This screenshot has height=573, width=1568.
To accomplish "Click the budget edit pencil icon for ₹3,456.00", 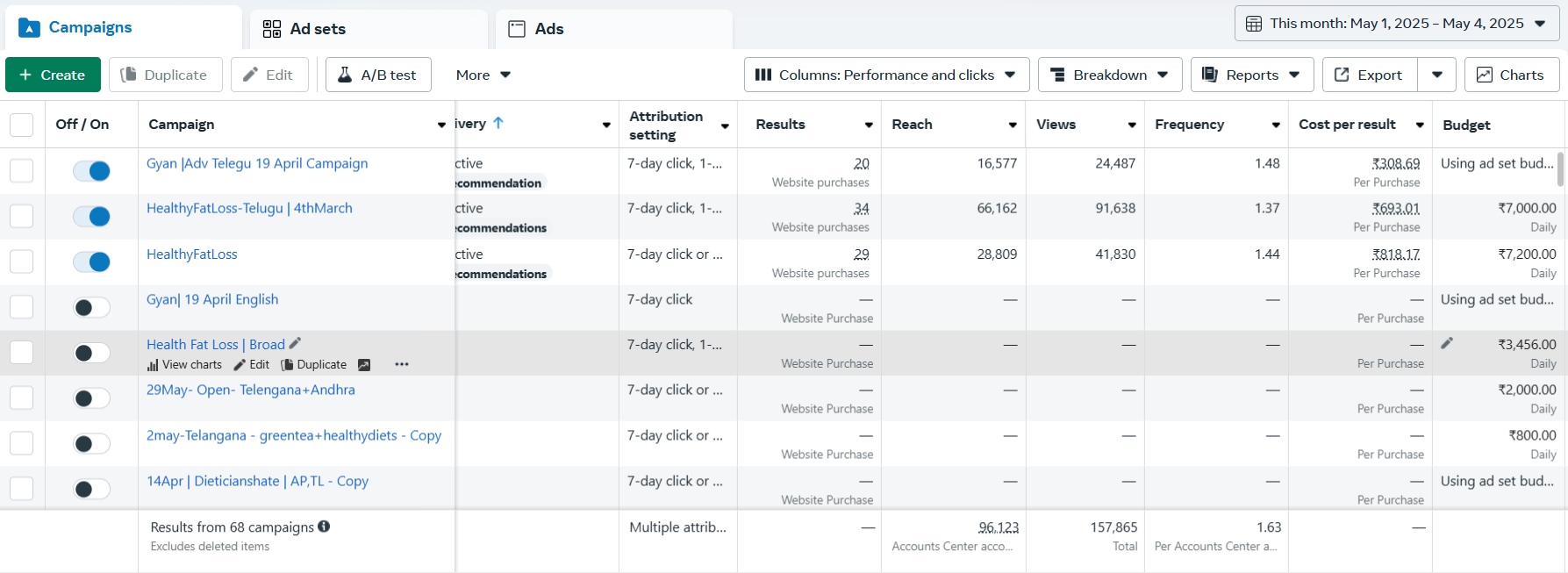I will [x=1447, y=343].
